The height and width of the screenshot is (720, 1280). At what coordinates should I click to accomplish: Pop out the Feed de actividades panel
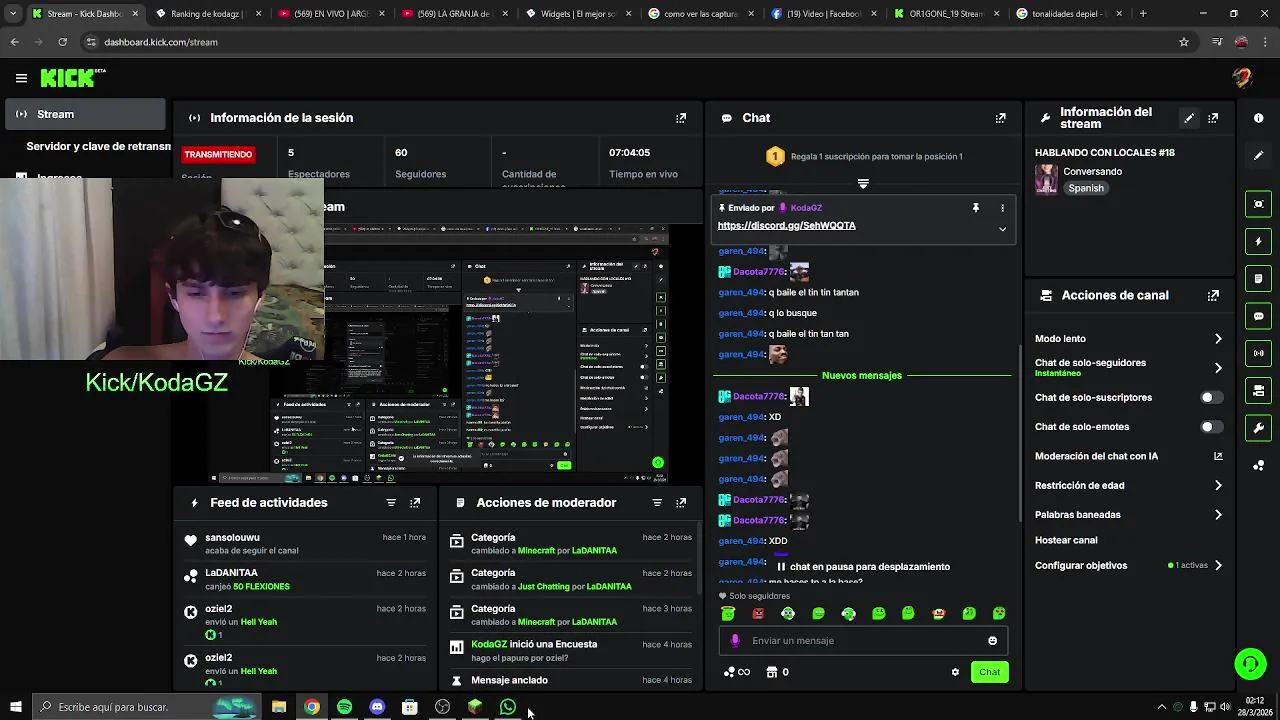coord(415,503)
